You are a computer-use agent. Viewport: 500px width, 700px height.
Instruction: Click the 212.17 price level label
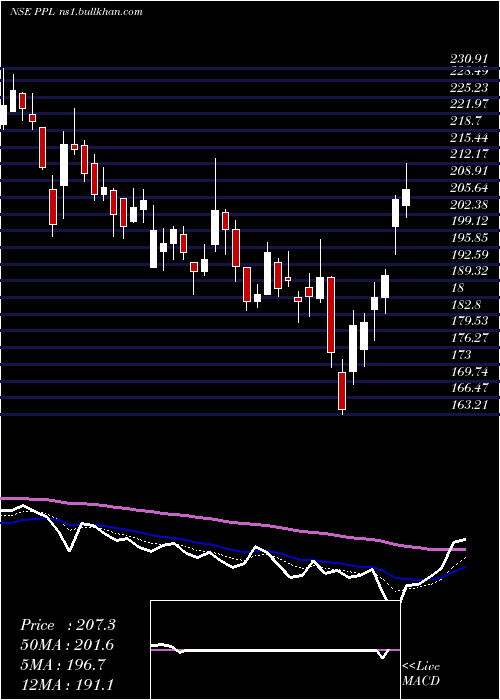point(469,154)
